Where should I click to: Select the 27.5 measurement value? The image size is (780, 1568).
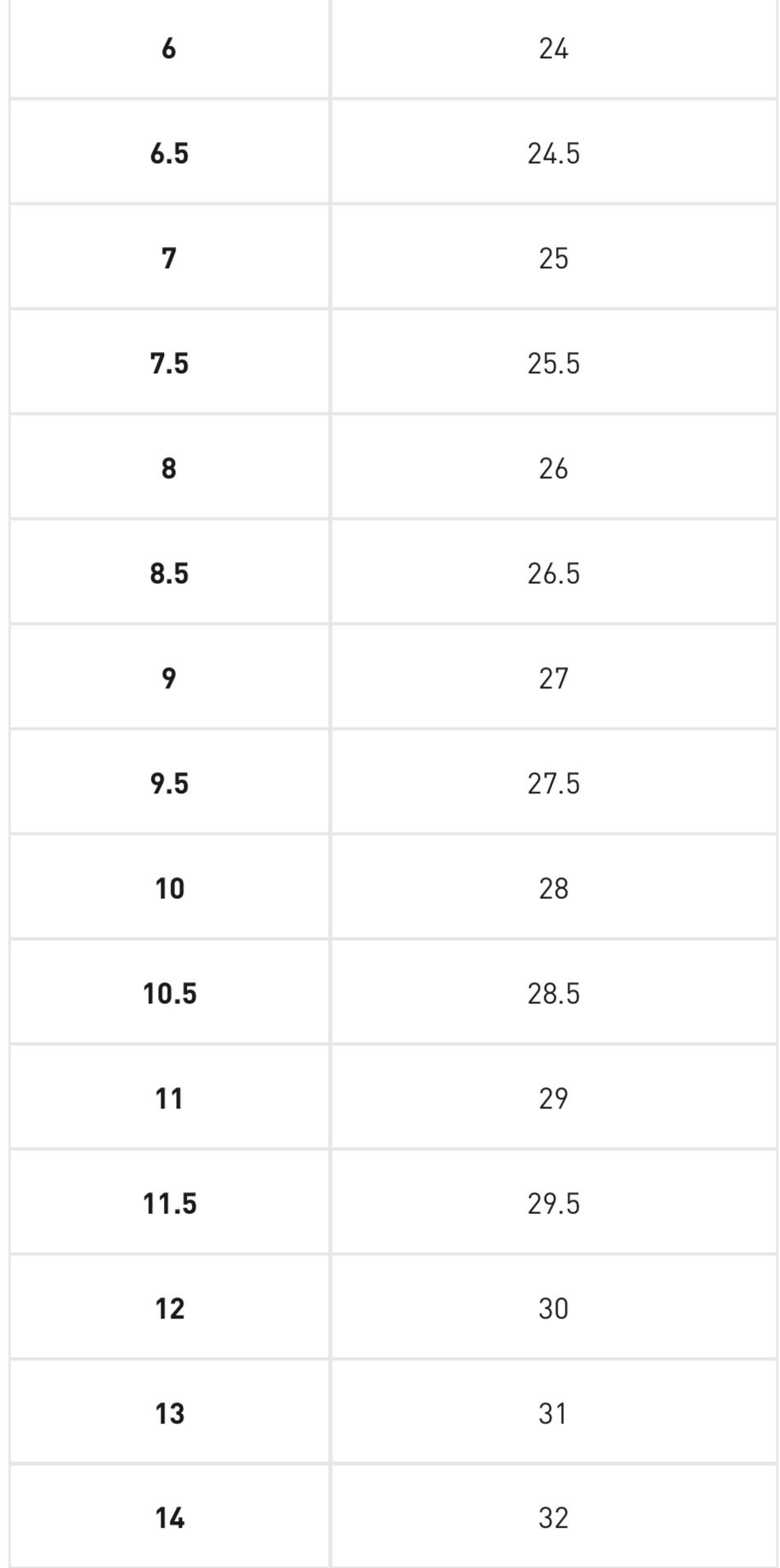554,784
